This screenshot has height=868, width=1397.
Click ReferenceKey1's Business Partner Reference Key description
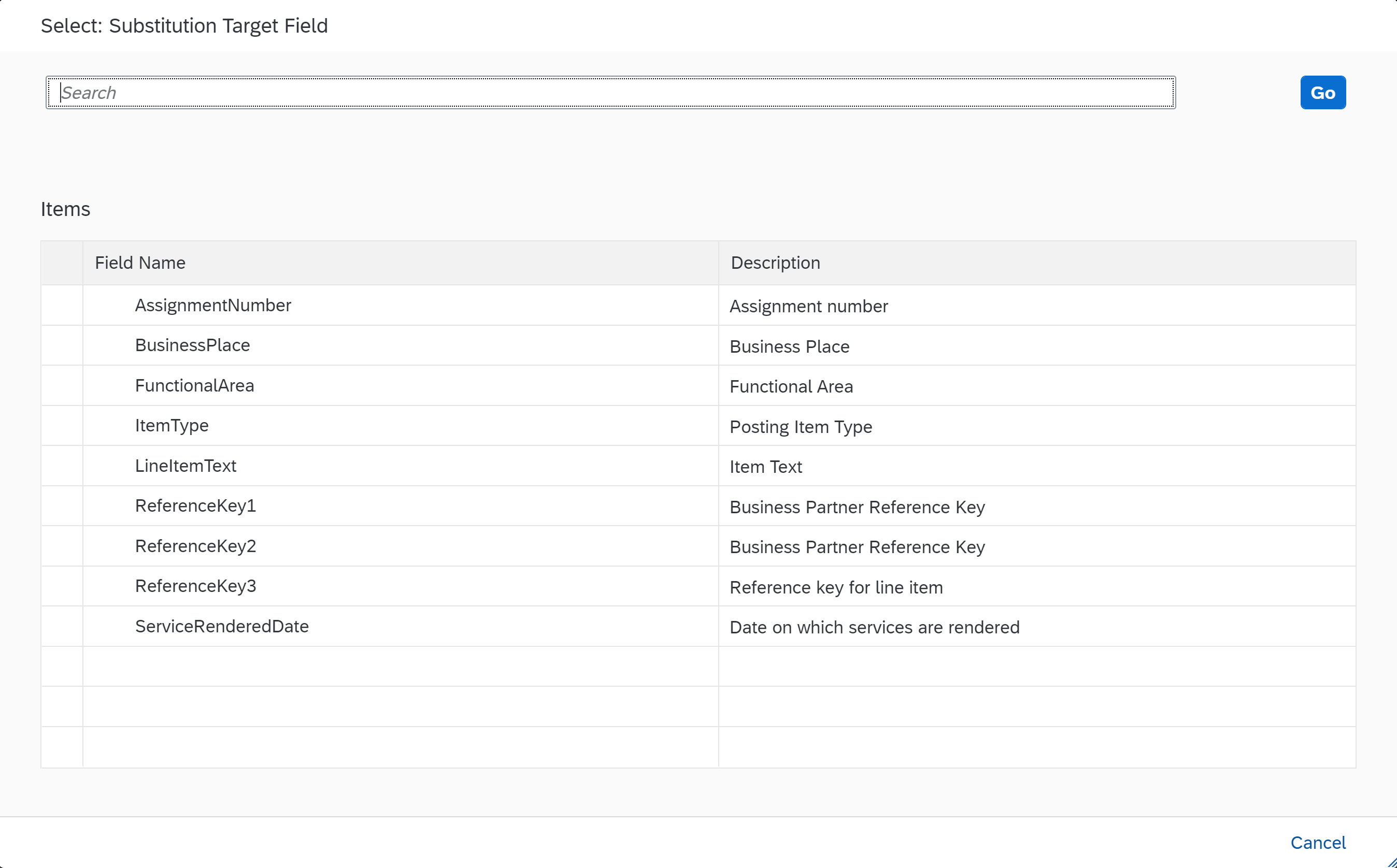857,508
